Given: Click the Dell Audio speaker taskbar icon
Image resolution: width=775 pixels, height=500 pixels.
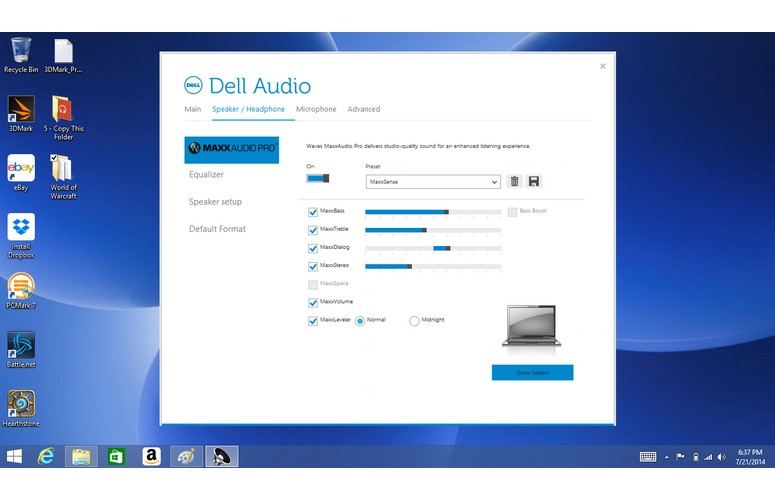Looking at the screenshot, I should (221, 456).
